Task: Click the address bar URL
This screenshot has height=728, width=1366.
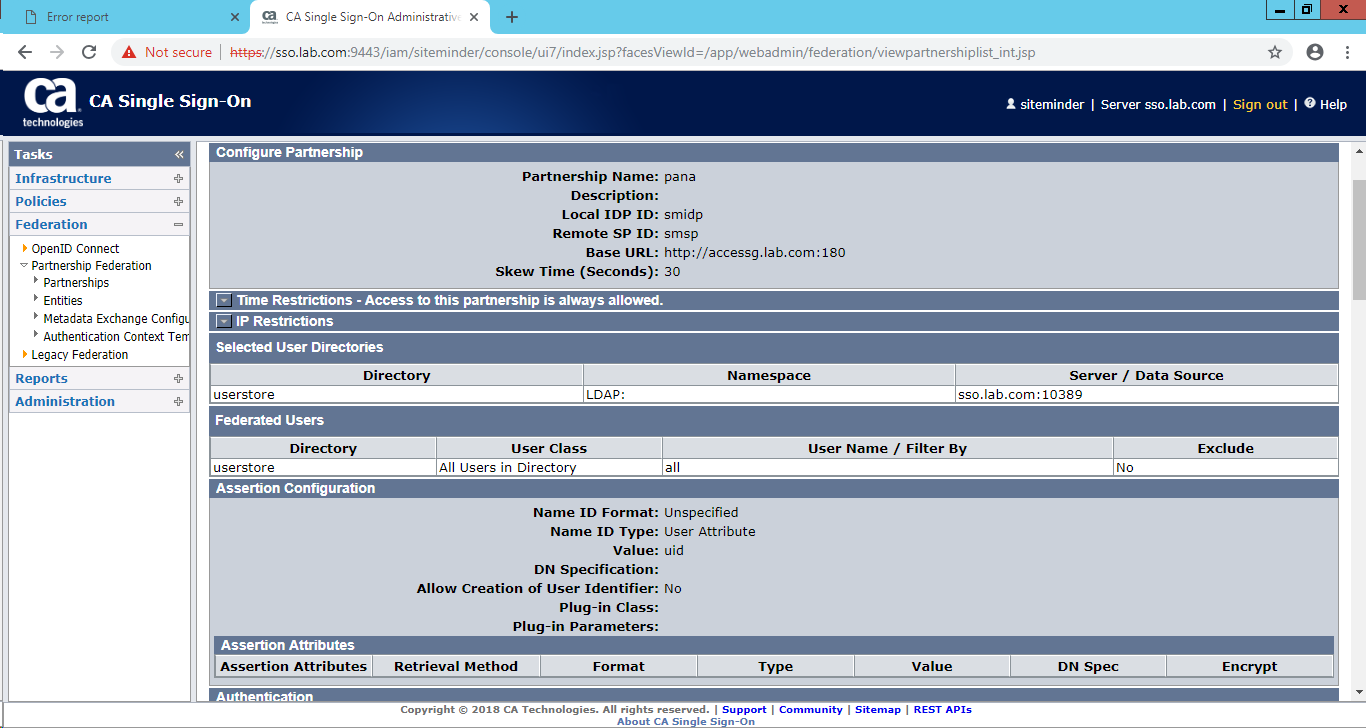Action: pyautogui.click(x=632, y=52)
